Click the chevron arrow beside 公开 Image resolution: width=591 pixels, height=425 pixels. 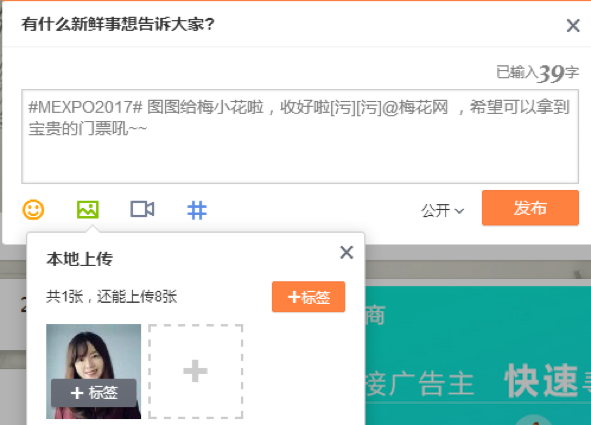click(459, 211)
